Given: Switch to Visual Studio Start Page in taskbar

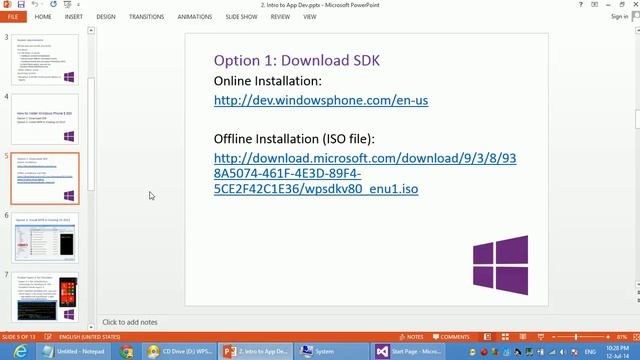Looking at the screenshot, I should (x=408, y=351).
